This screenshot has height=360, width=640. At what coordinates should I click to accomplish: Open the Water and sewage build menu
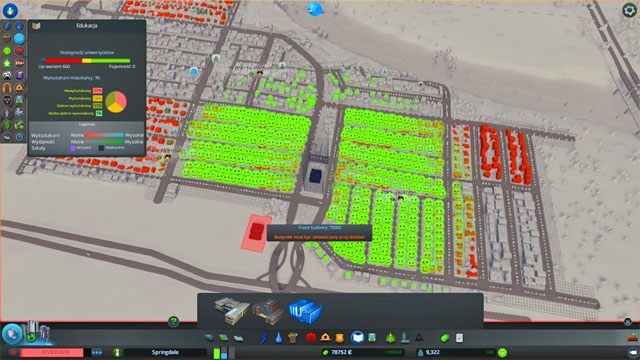278,338
